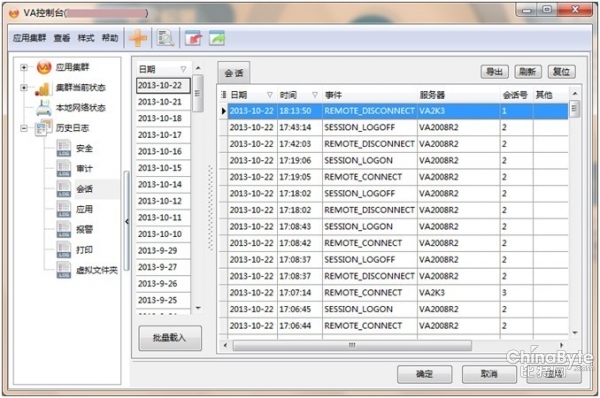Screen dimensions: 600x398
Task: Click the log icon beside 报警
Action: pos(64,229)
